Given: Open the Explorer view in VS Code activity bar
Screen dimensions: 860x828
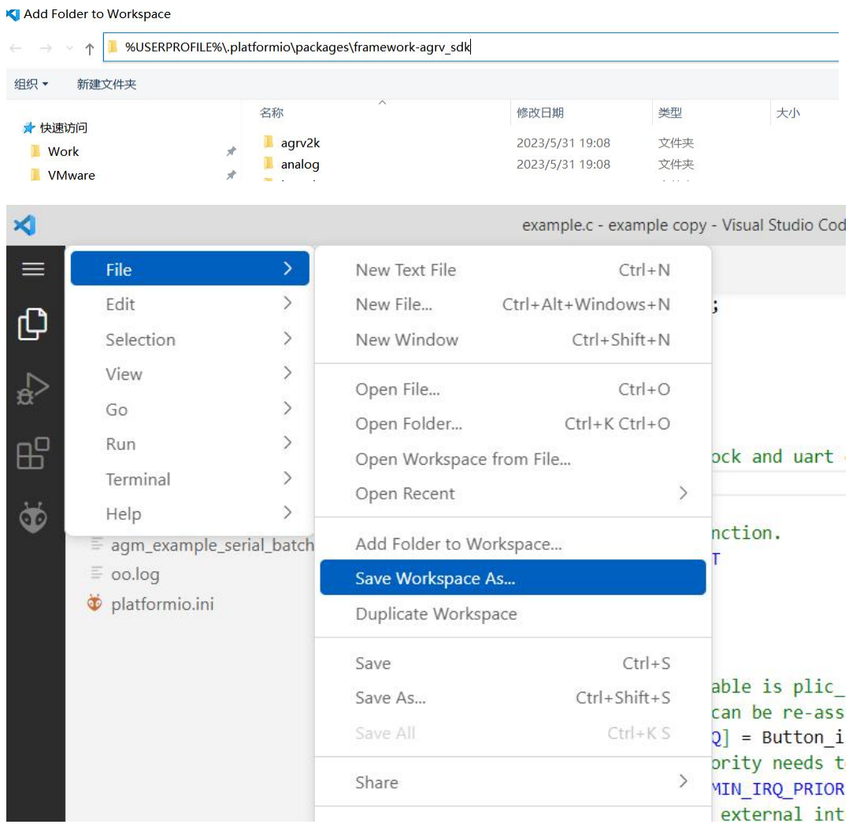Looking at the screenshot, I should click(x=32, y=324).
